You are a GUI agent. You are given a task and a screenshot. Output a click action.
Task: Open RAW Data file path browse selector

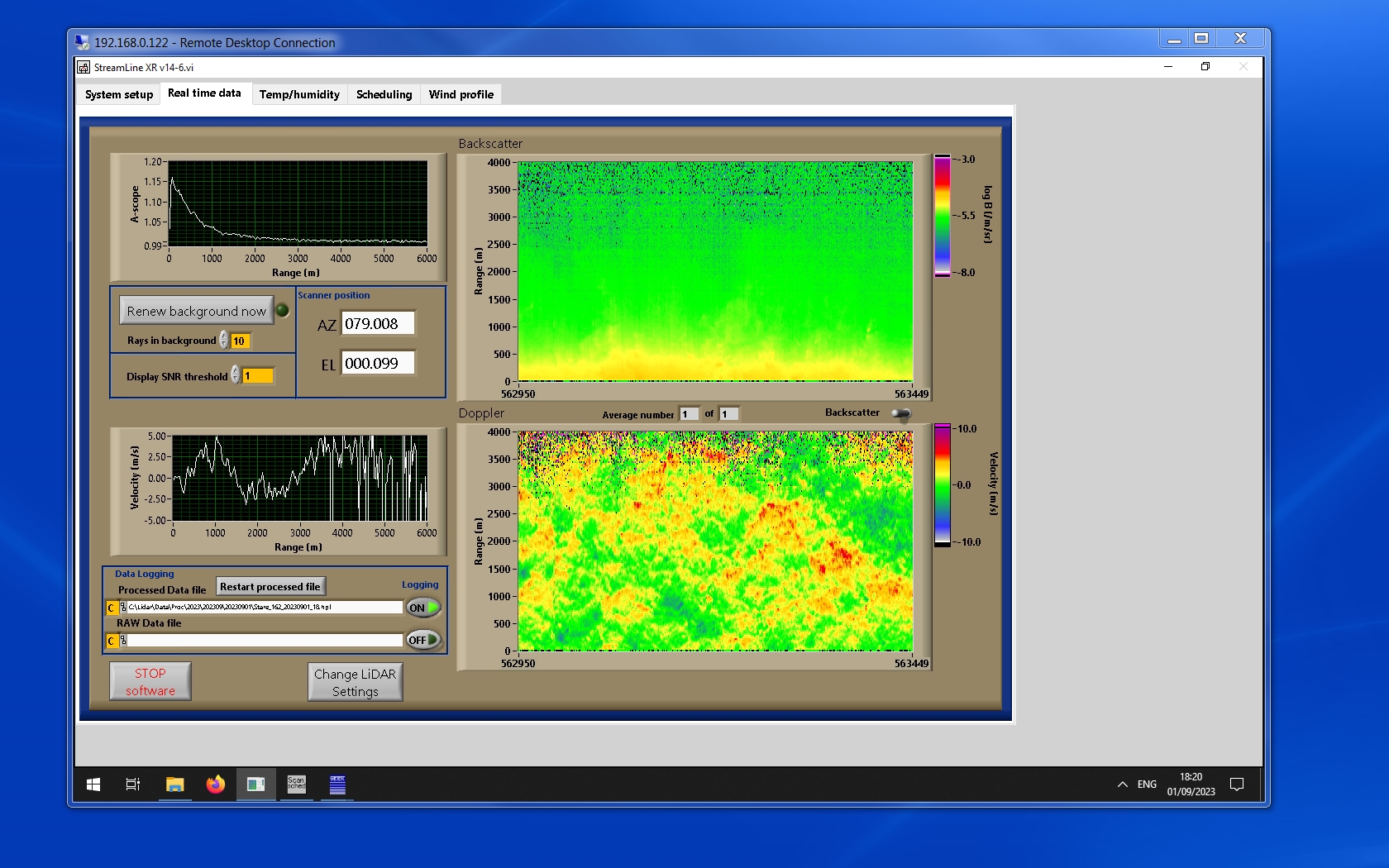point(123,641)
